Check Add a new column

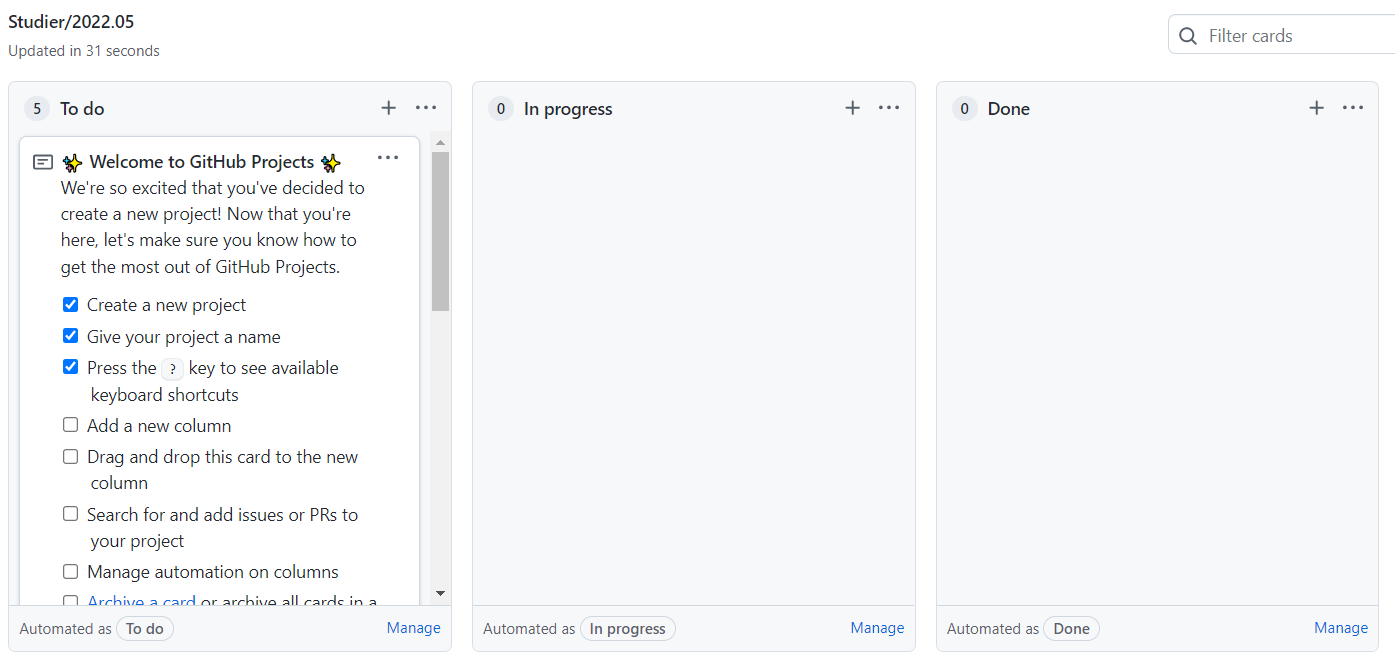coord(70,425)
